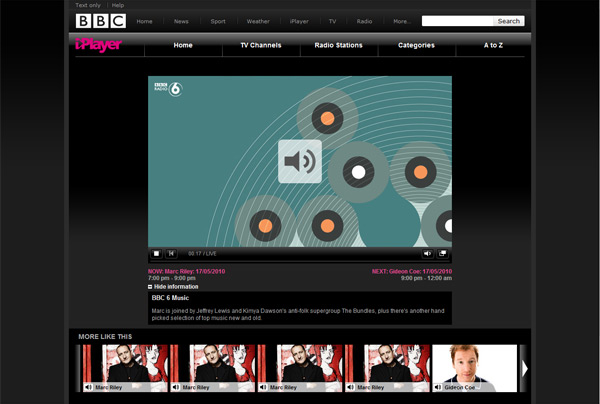The image size is (600, 404).
Task: Click the pink iPlayer logo
Action: pos(98,45)
